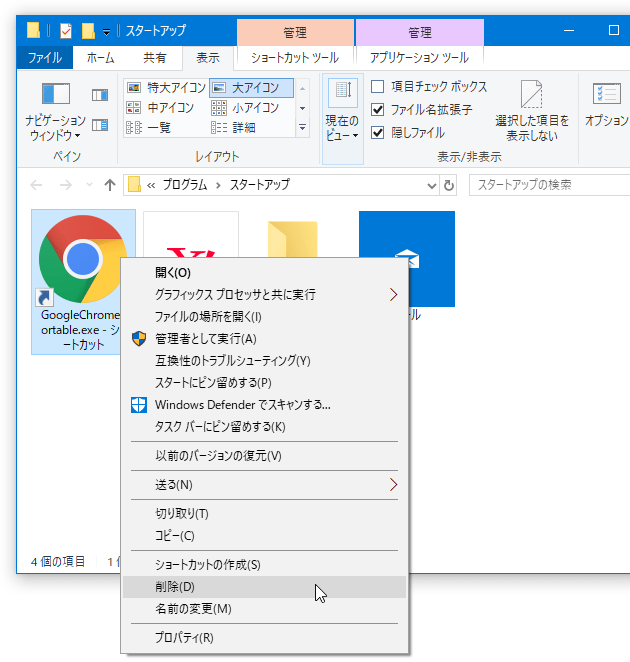Screen dimensions: 630x662
Task: Choose タスク バーにピン留めする(K)
Action: pos(265,426)
